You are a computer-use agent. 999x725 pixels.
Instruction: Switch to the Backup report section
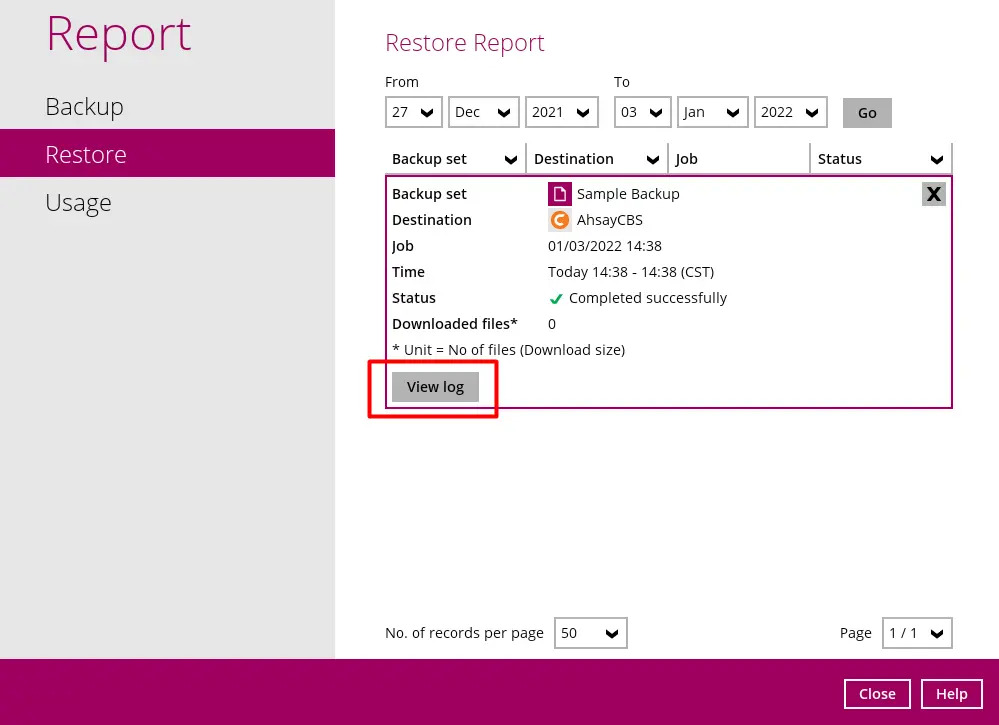pyautogui.click(x=85, y=107)
